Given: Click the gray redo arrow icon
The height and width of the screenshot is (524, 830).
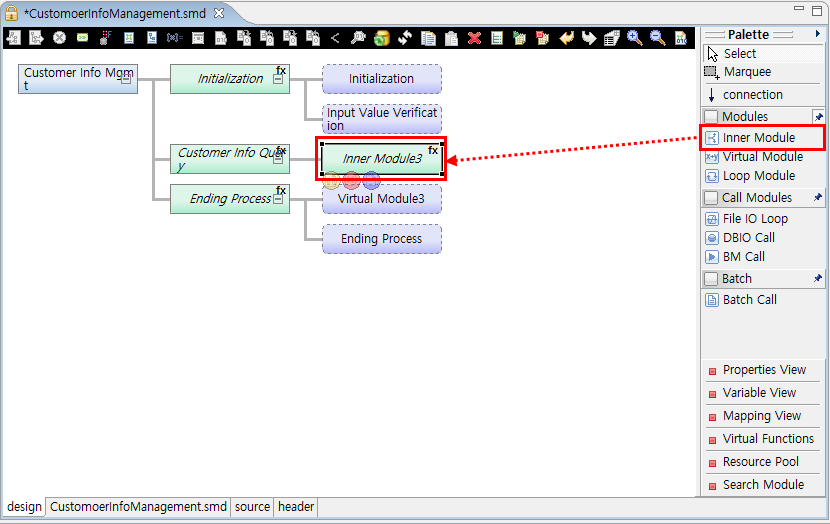Looking at the screenshot, I should click(589, 38).
